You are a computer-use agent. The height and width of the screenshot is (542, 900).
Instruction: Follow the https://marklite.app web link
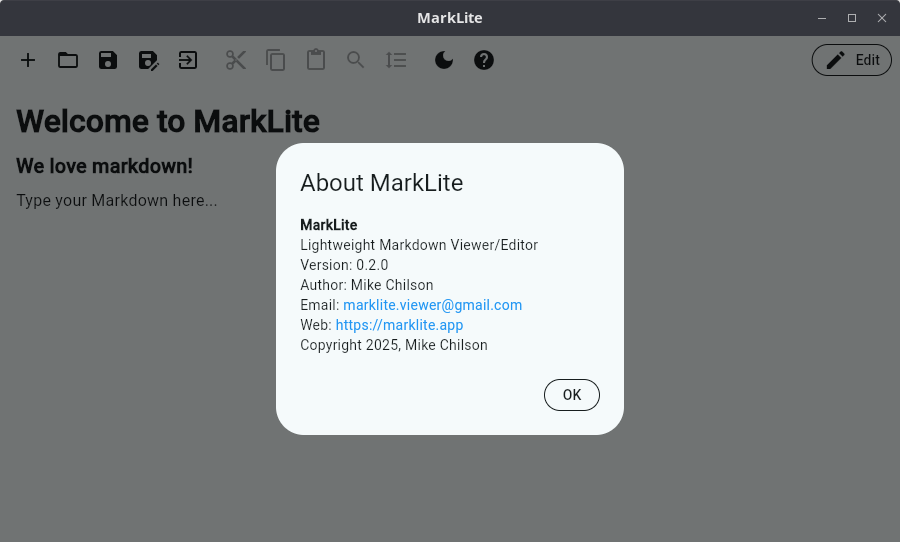coord(399,325)
